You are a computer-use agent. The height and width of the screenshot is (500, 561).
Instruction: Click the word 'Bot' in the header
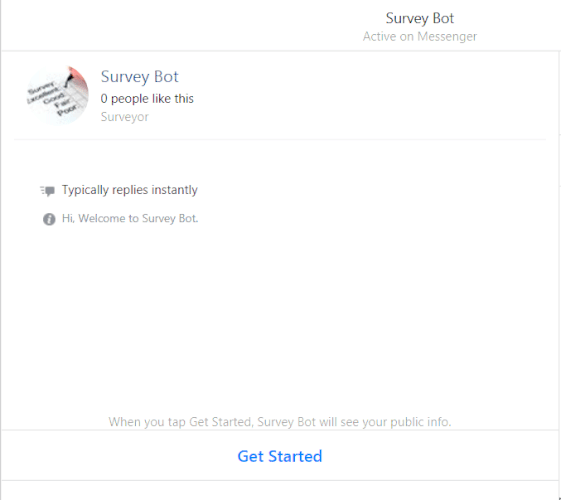click(443, 18)
